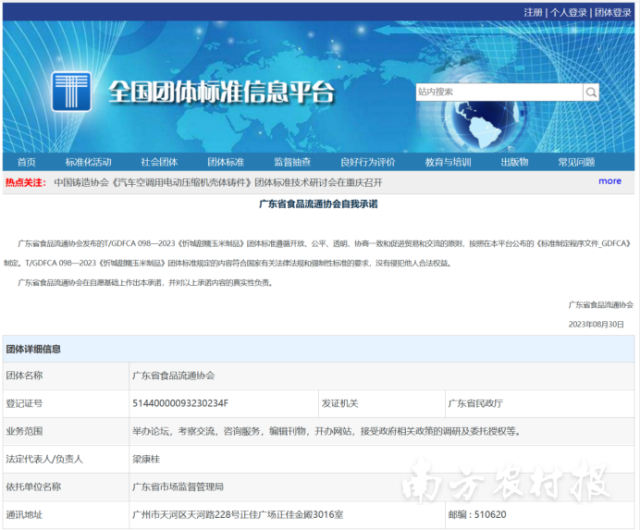Click the name 梁康桂

point(146,459)
